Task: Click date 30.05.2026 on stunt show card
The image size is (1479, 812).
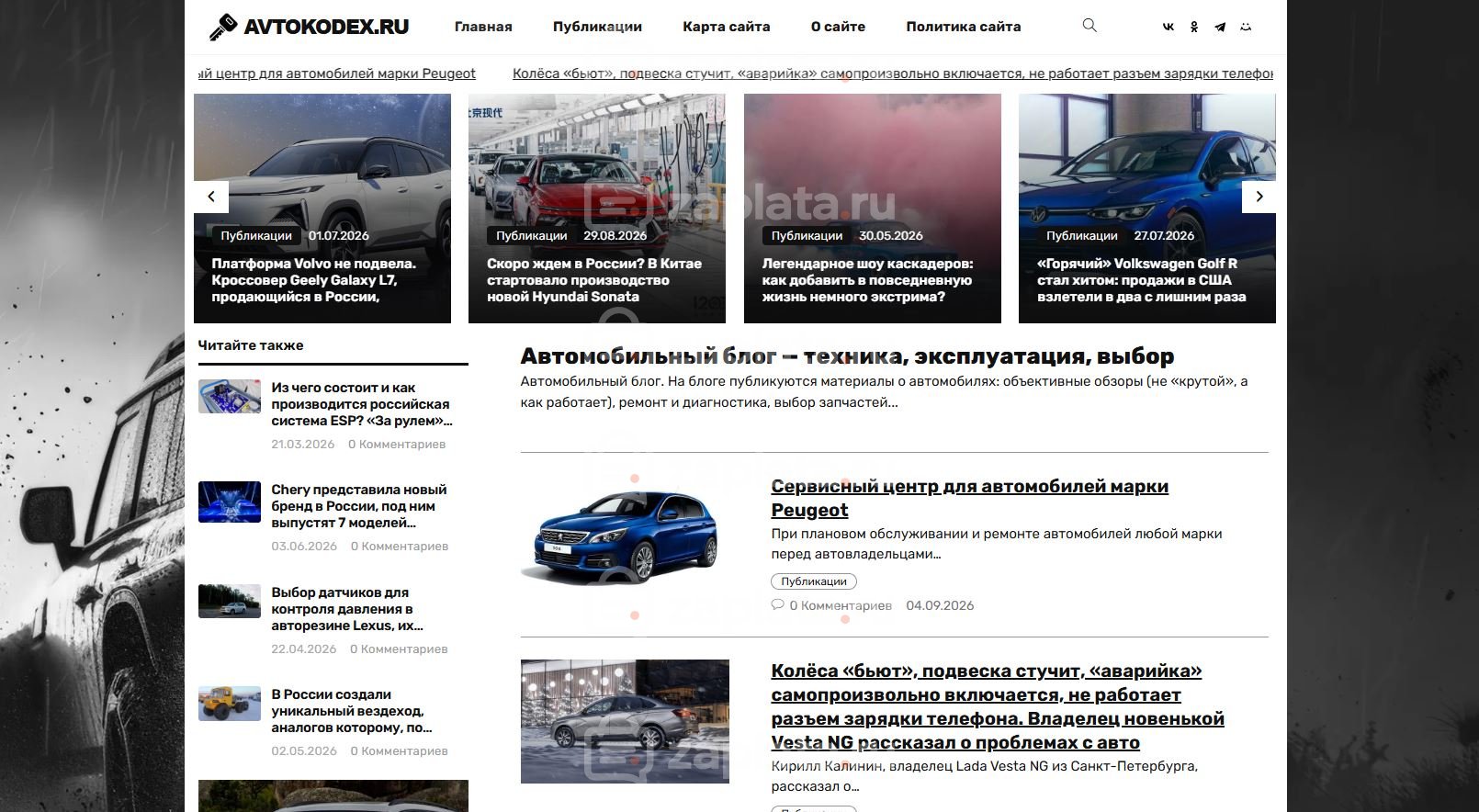Action: tap(891, 235)
